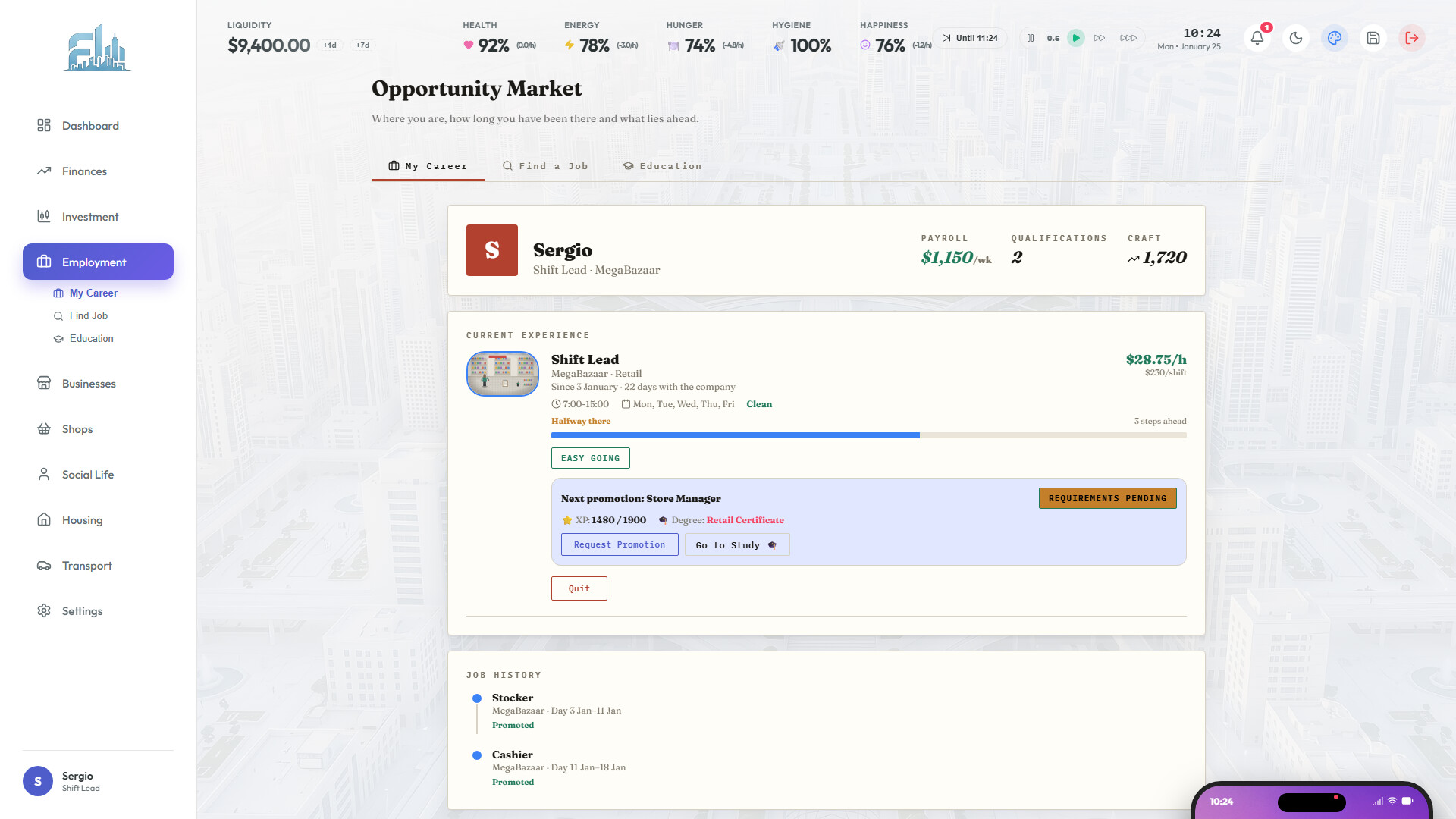Click the REQUIREMENTS PENDING badge

point(1108,498)
